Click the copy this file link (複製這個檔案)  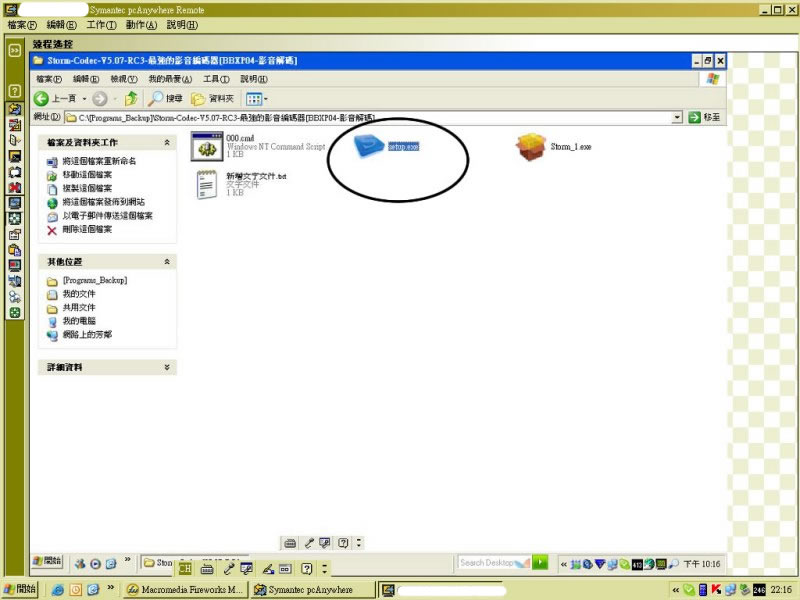87,188
